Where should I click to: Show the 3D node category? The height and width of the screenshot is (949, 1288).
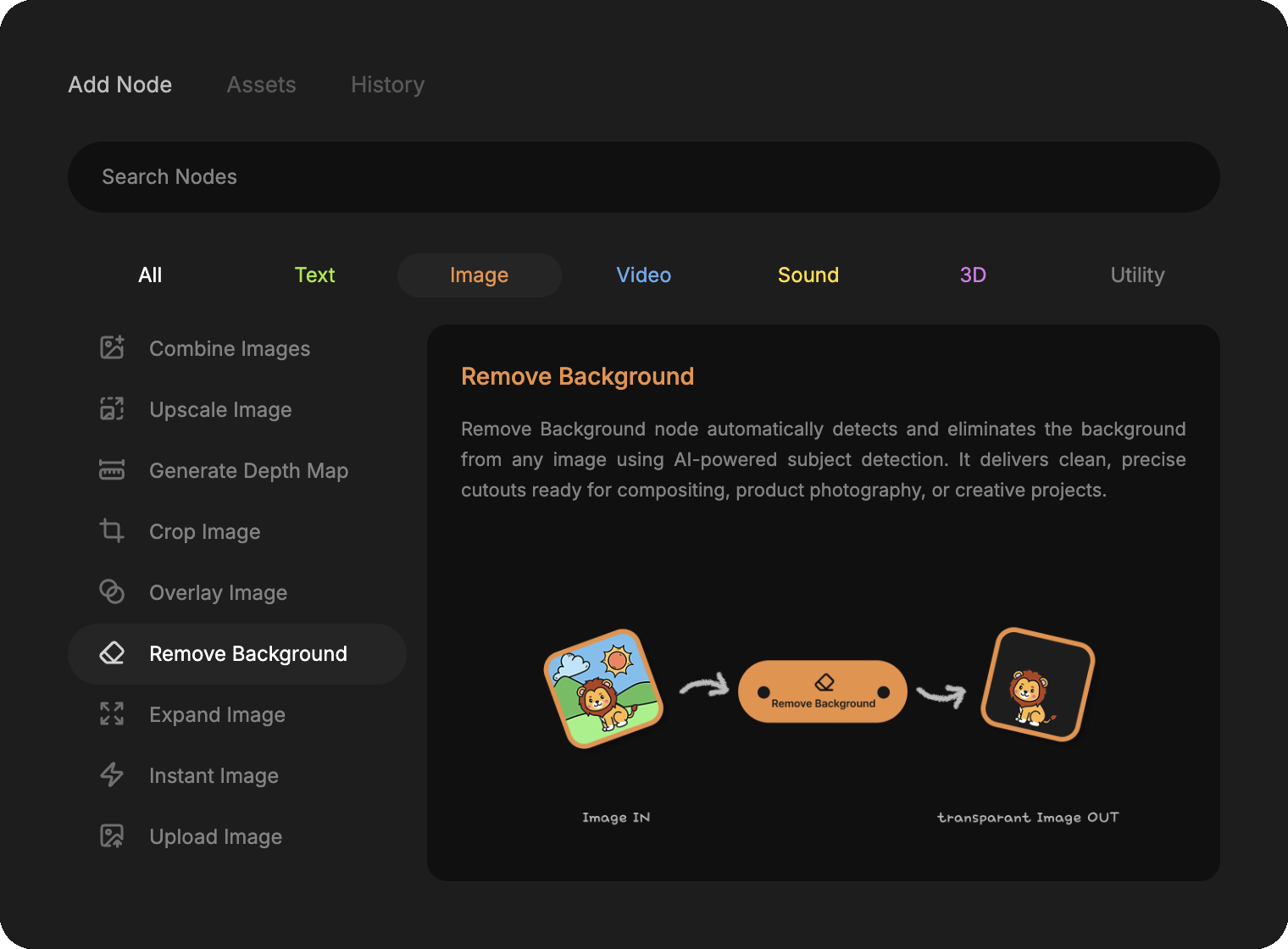(x=972, y=275)
